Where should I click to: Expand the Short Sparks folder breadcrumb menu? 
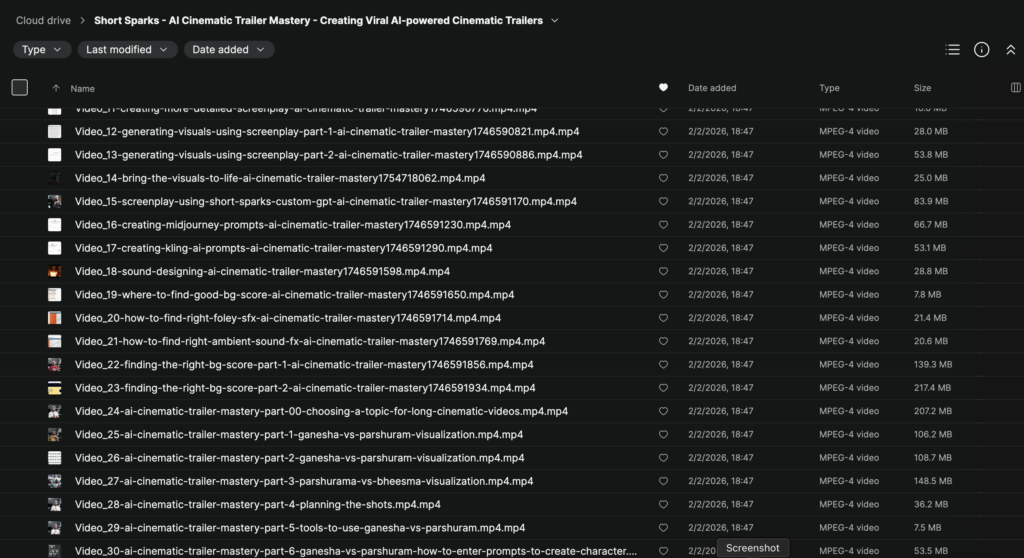tap(555, 20)
